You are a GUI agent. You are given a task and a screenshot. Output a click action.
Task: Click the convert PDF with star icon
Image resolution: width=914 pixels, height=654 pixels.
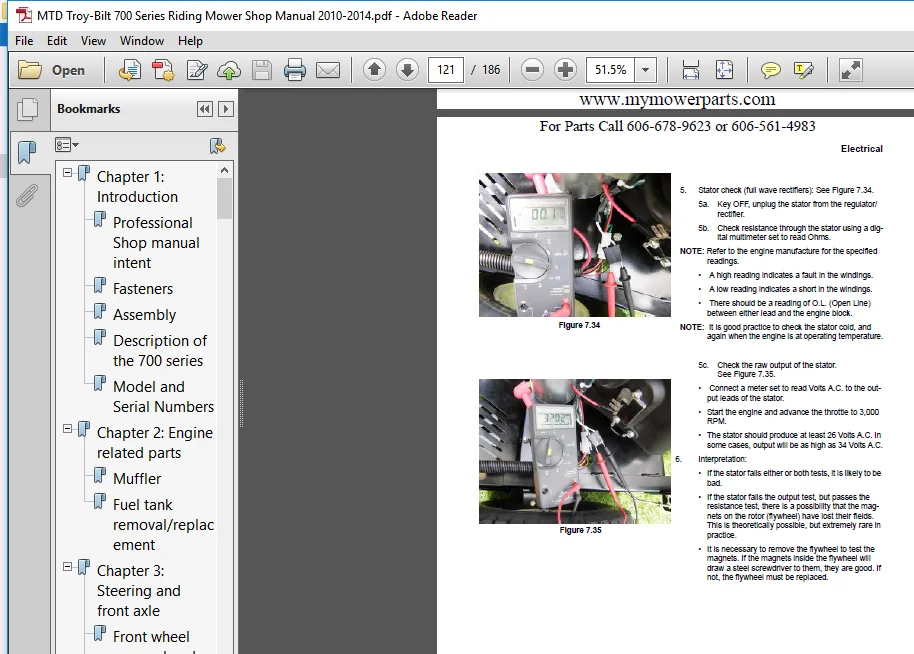163,70
